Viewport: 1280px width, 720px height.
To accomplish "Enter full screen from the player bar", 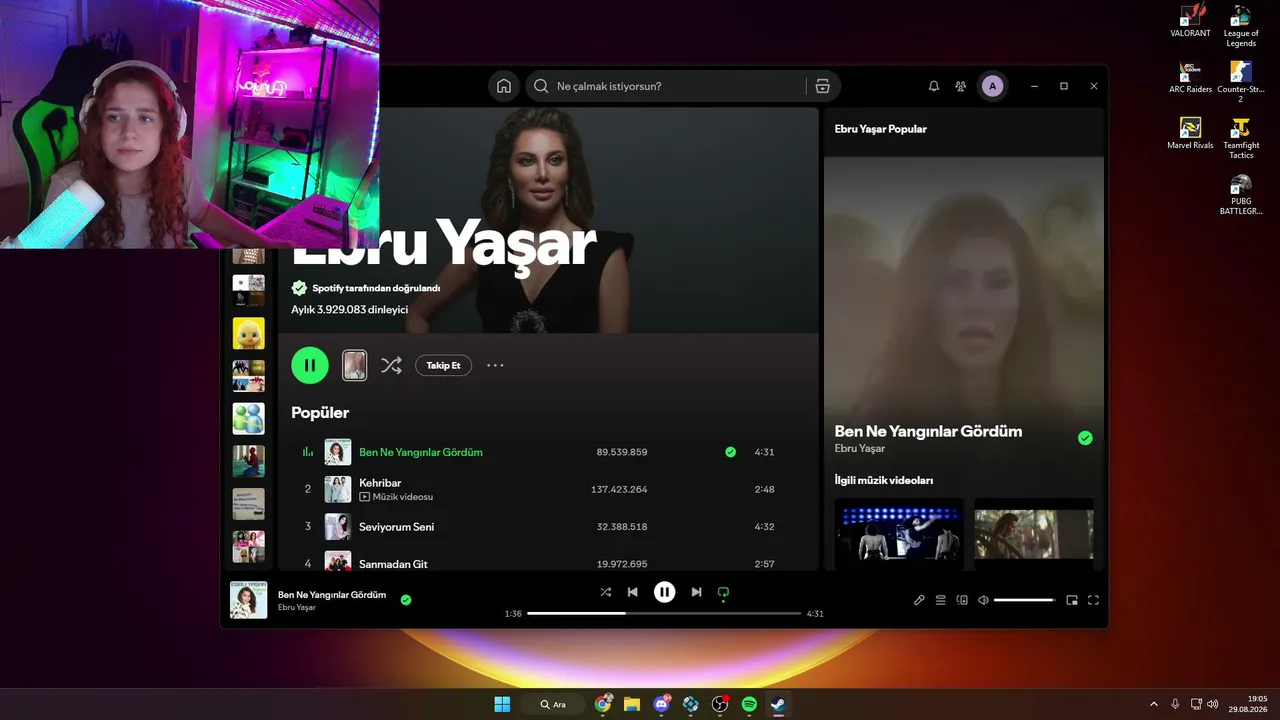I will 1093,600.
